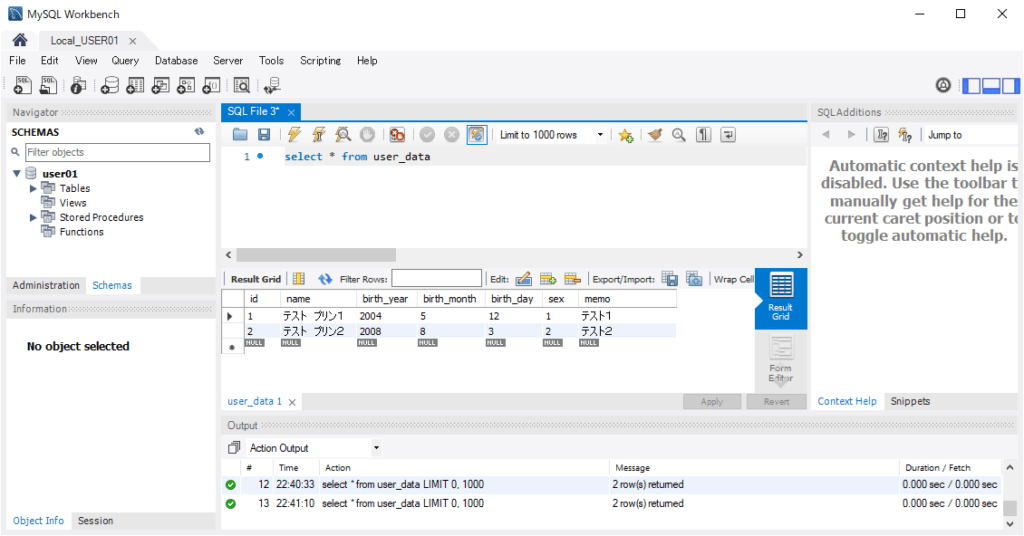The width and height of the screenshot is (1024, 536).
Task: Open the Limit to 1000 rows dropdown
Action: [600, 135]
